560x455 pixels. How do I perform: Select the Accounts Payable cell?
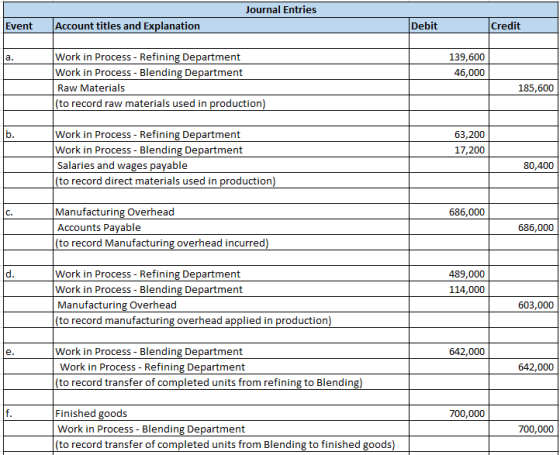231,227
